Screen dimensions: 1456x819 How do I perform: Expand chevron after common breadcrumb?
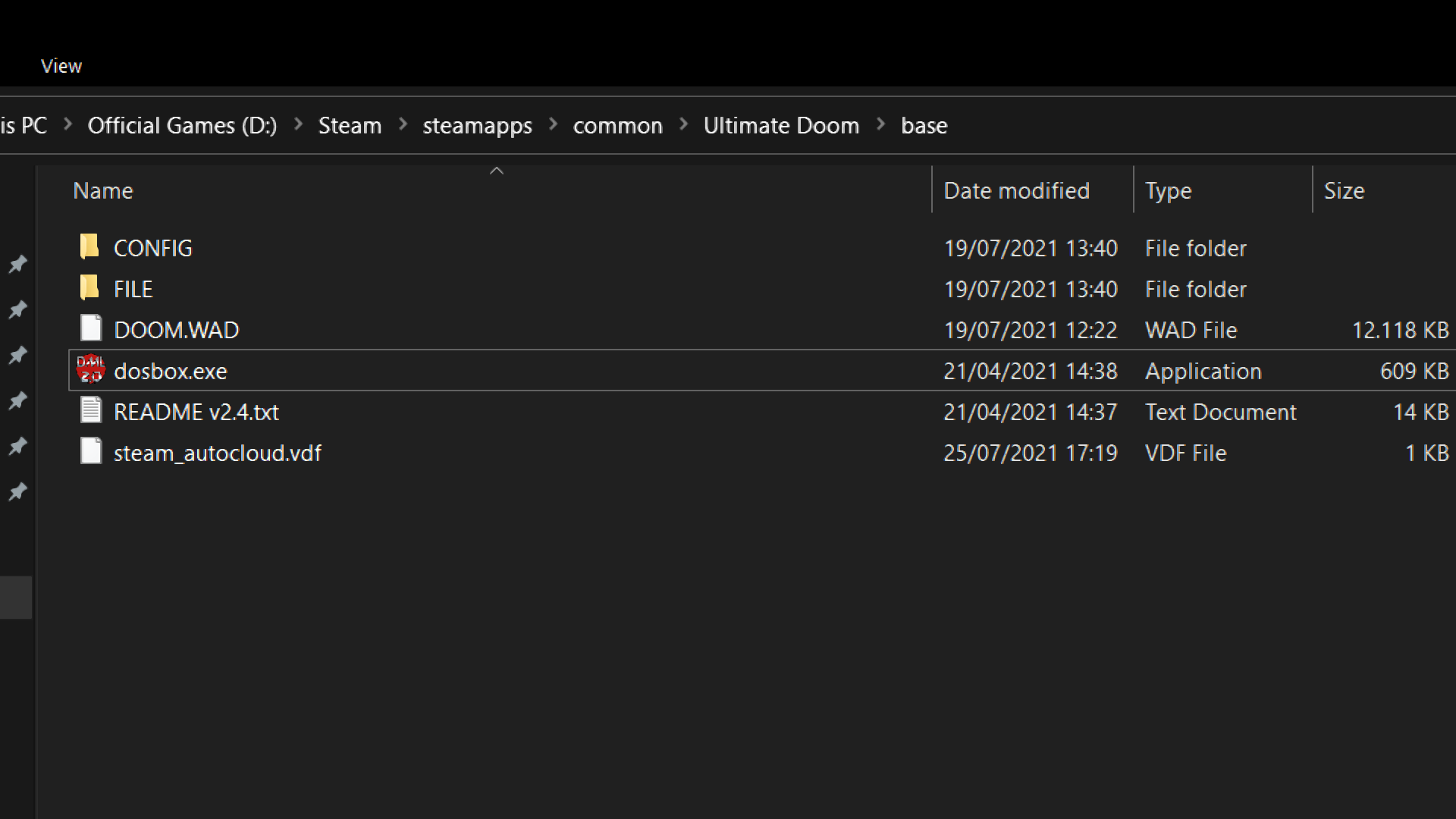(683, 124)
